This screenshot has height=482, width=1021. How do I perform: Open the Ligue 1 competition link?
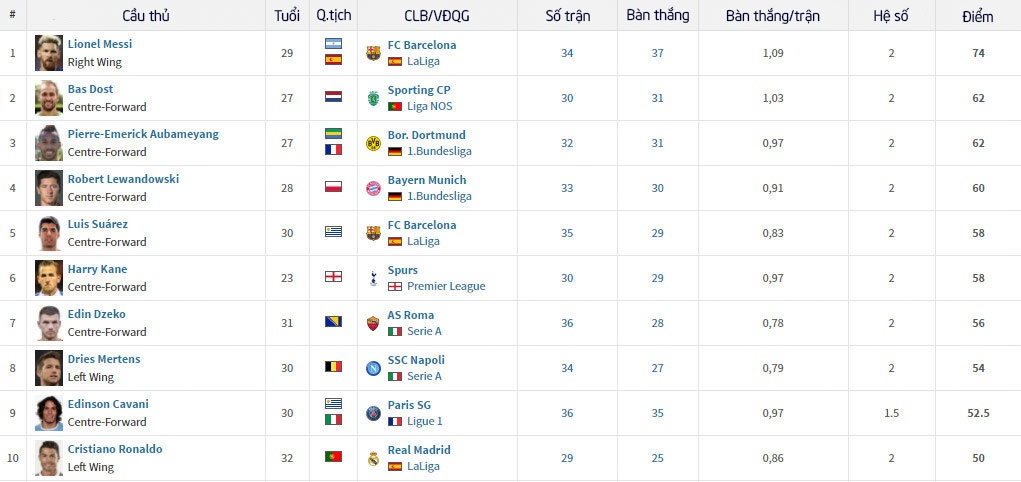(x=425, y=421)
